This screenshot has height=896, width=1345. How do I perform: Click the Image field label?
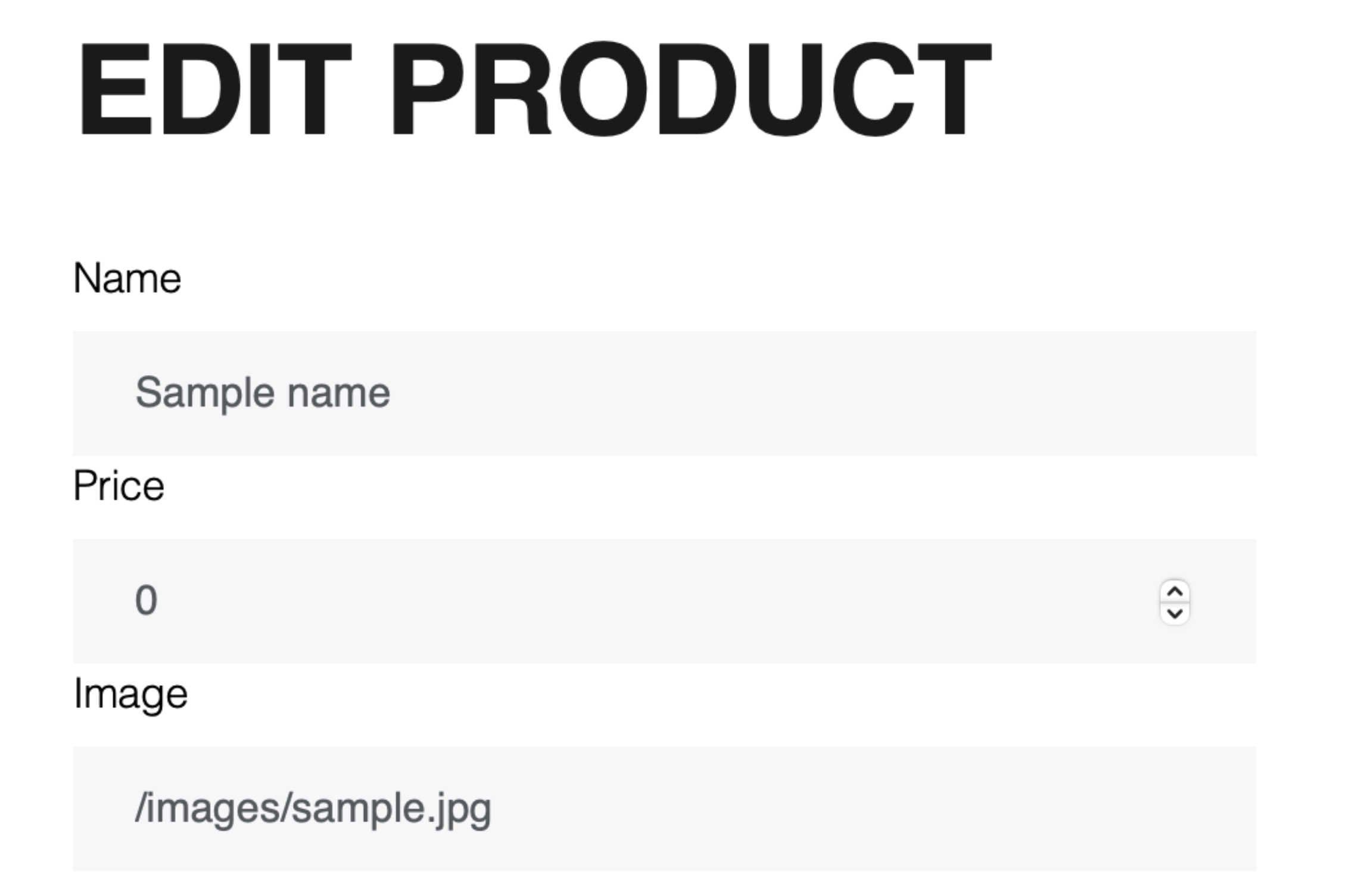(130, 694)
